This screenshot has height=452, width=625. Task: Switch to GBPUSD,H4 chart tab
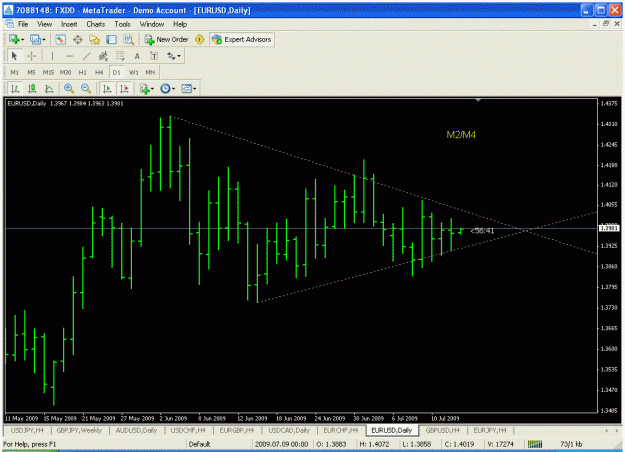coord(442,430)
